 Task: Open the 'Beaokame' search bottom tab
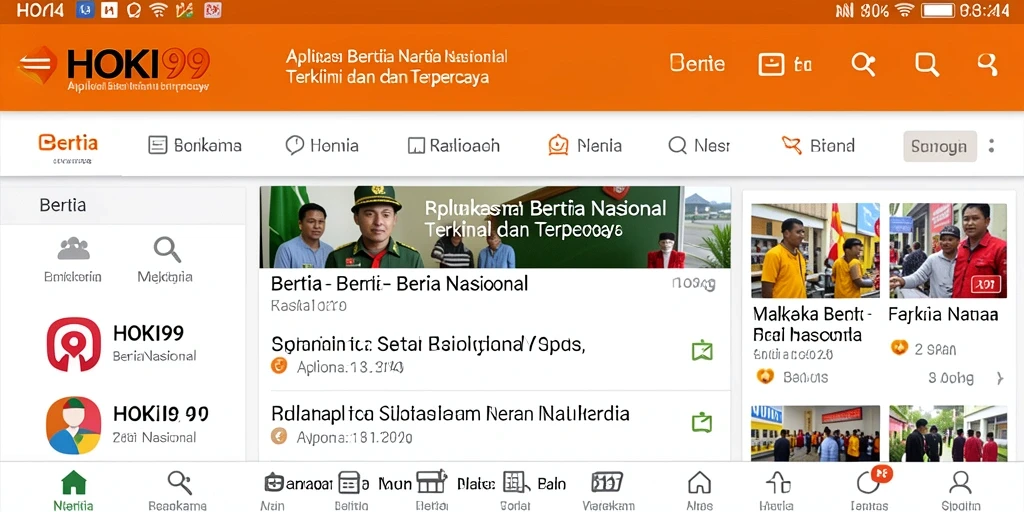point(178,490)
